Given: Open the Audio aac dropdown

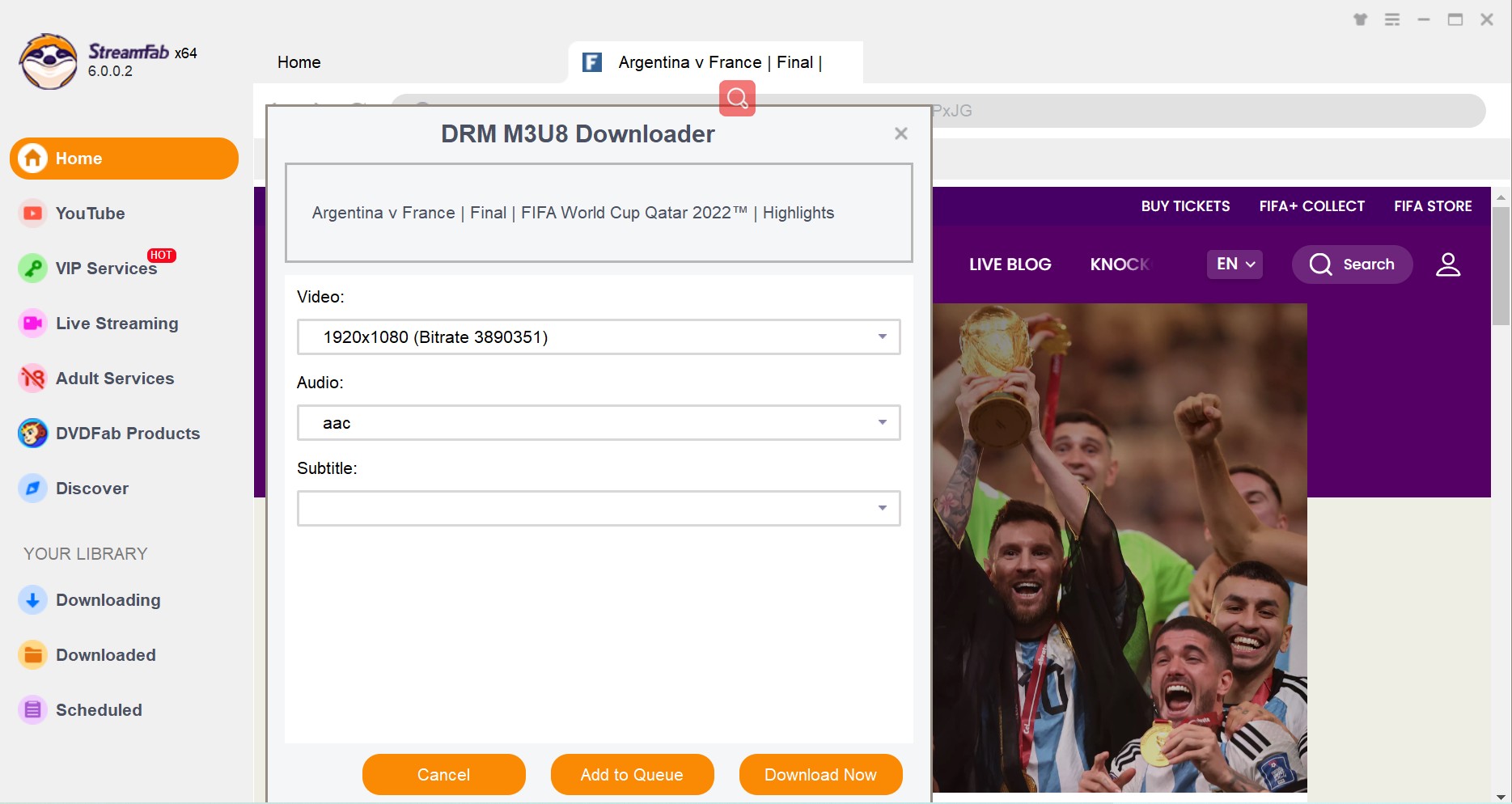Looking at the screenshot, I should tap(599, 423).
